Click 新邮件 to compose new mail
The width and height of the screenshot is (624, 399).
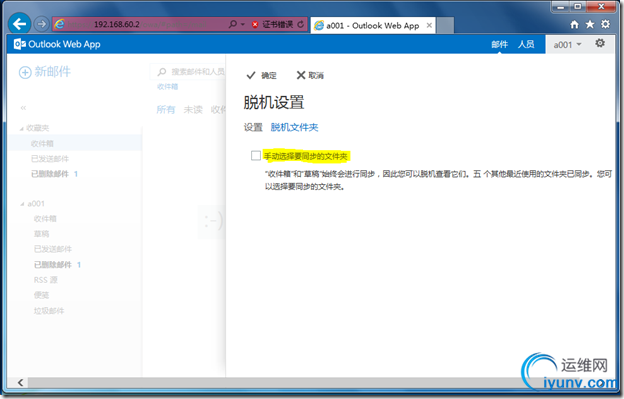click(45, 72)
